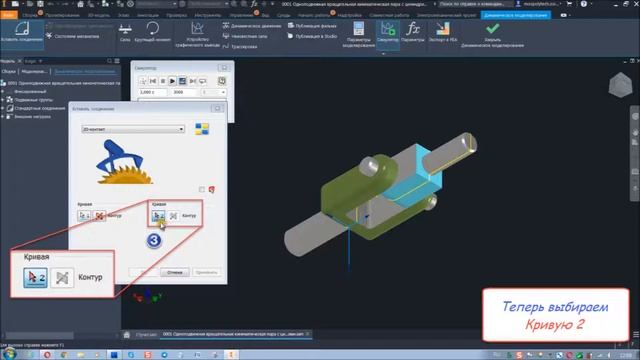
Task: Open the 2D contact joint type dropdown
Action: [133, 129]
